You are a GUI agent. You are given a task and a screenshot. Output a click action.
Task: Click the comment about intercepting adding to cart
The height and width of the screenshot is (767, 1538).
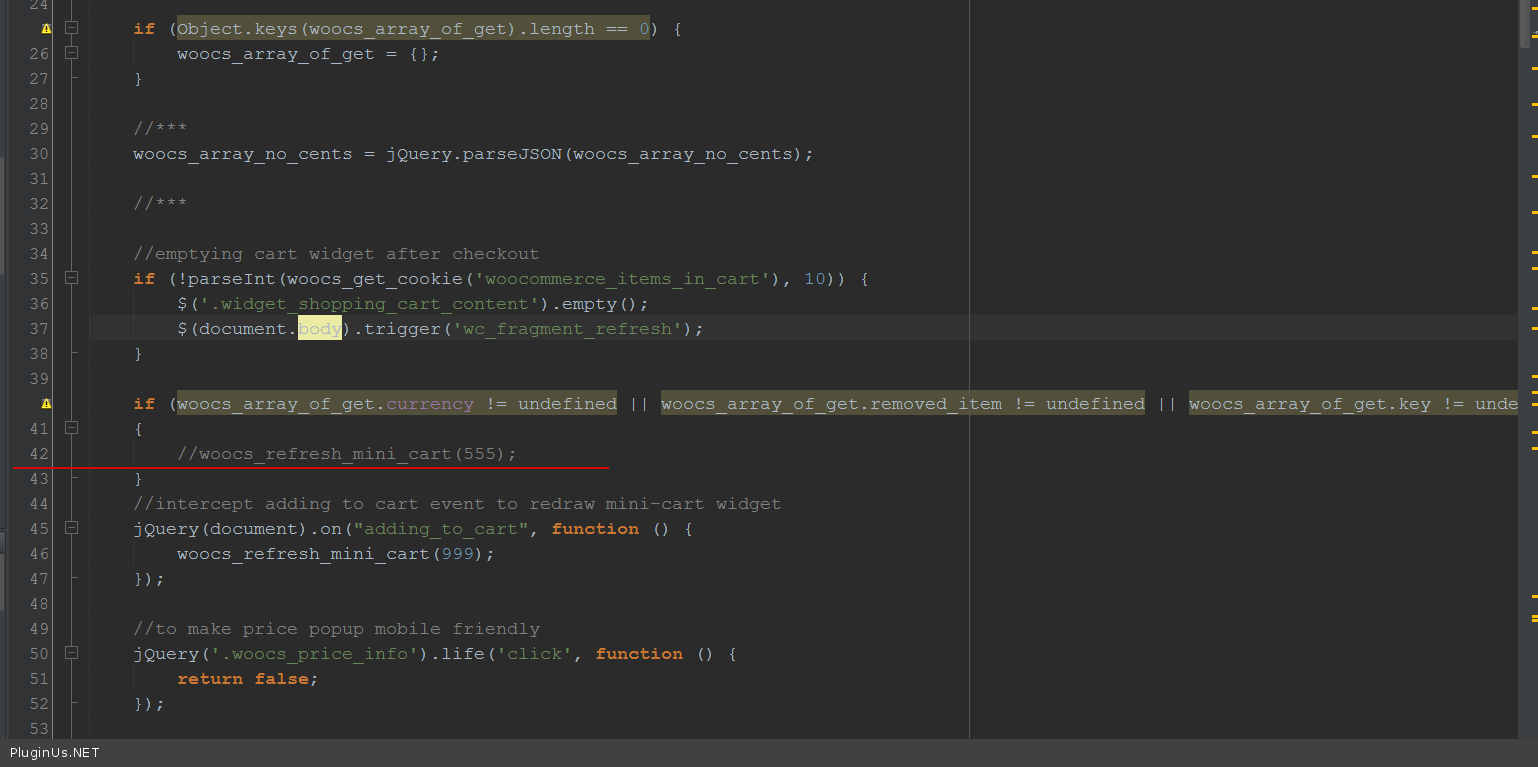(457, 504)
